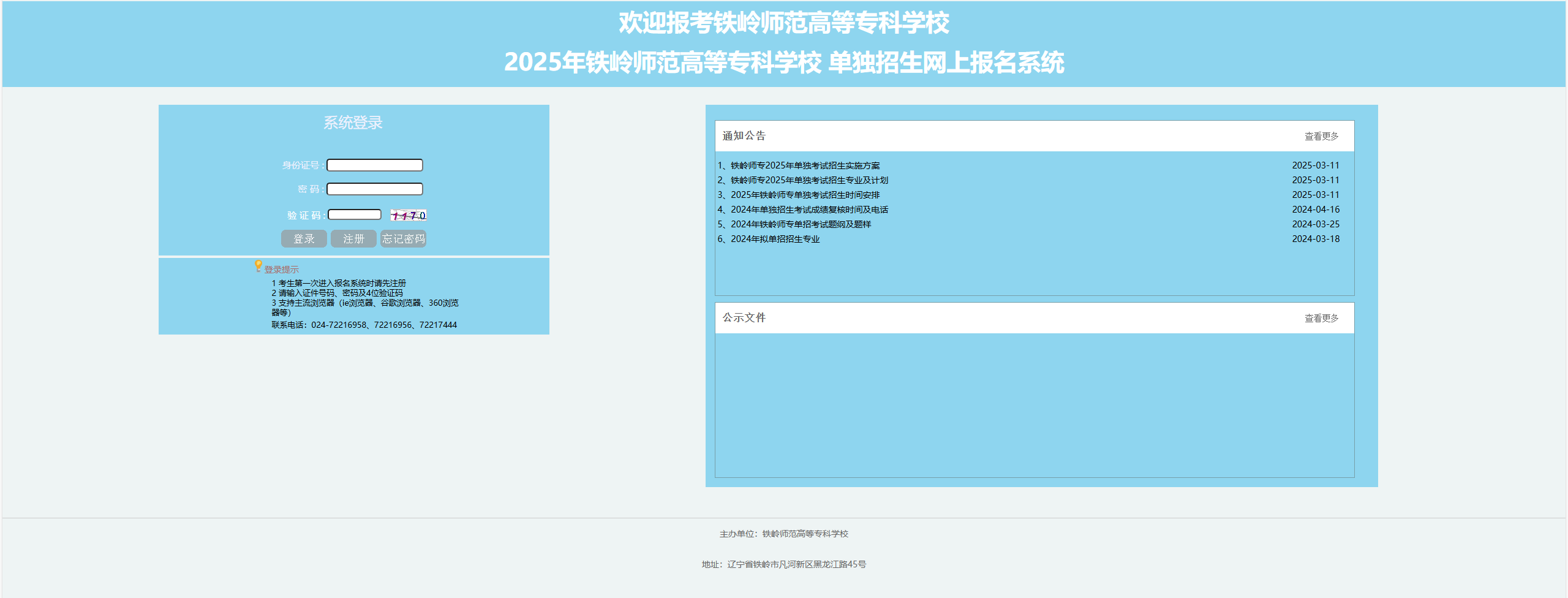Open notice 铁岭师专2025年单独考试招生实施方案
This screenshot has height=598, width=1568.
[805, 165]
